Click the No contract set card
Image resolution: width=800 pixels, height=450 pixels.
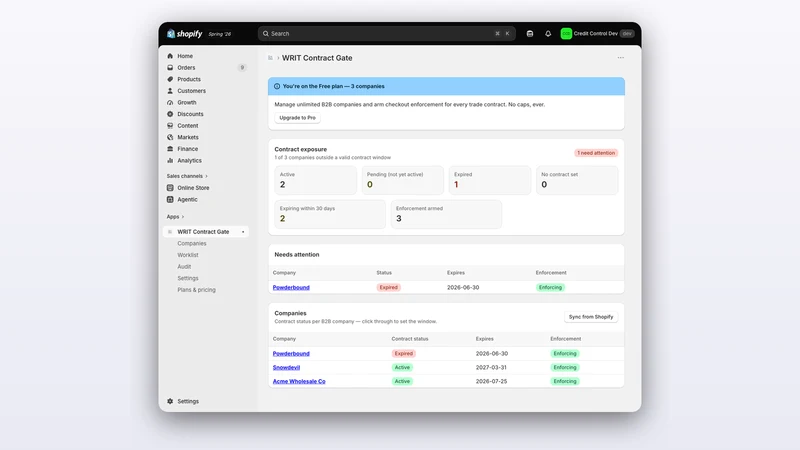tap(577, 180)
